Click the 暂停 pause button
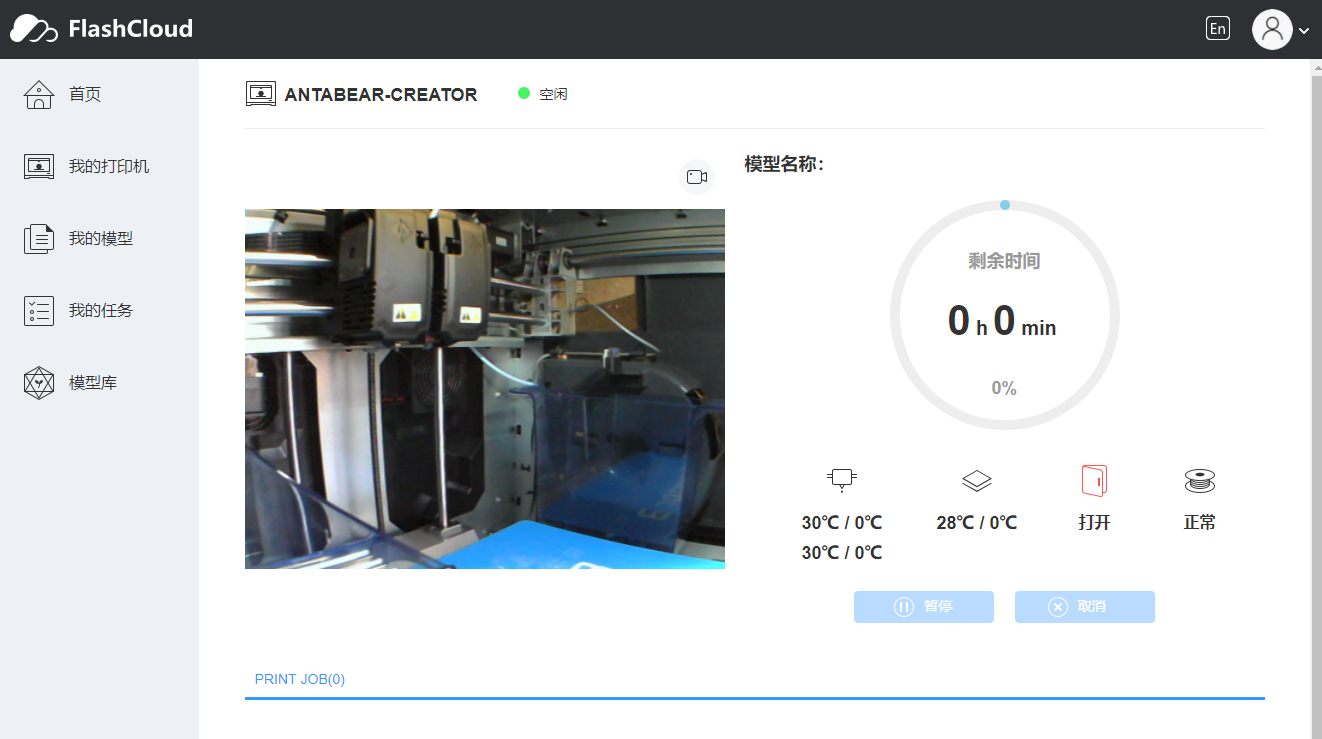Viewport: 1322px width, 739px height. pos(924,607)
